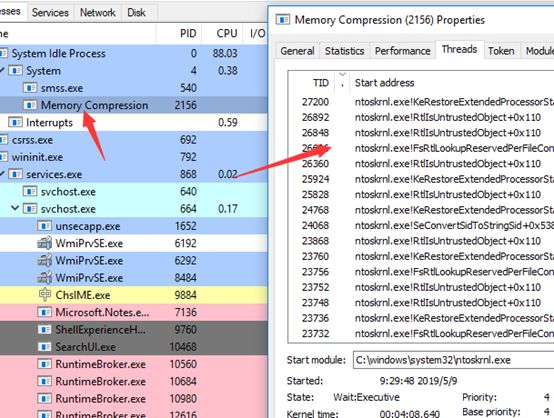
Task: Click the Start module path field
Action: (x=453, y=360)
